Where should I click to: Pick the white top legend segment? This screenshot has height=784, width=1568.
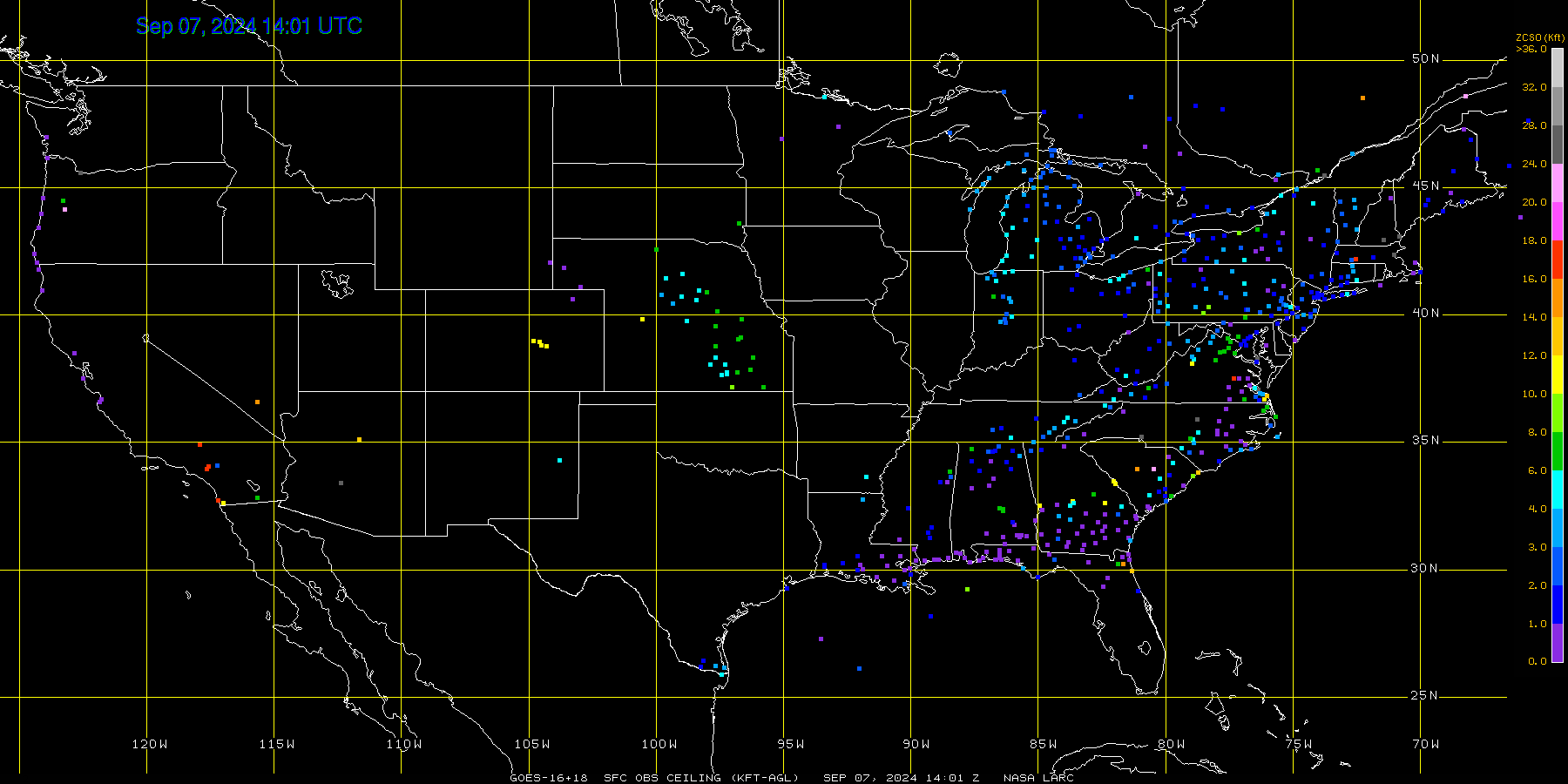(x=1558, y=68)
